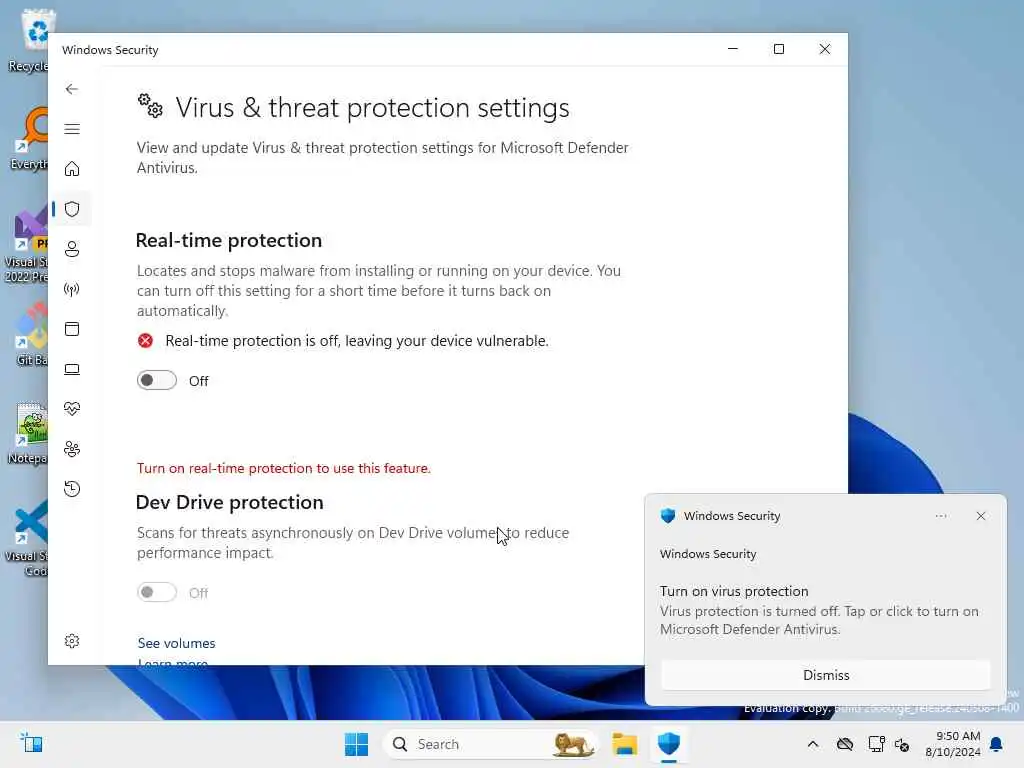Open Family options icon

[x=72, y=449]
